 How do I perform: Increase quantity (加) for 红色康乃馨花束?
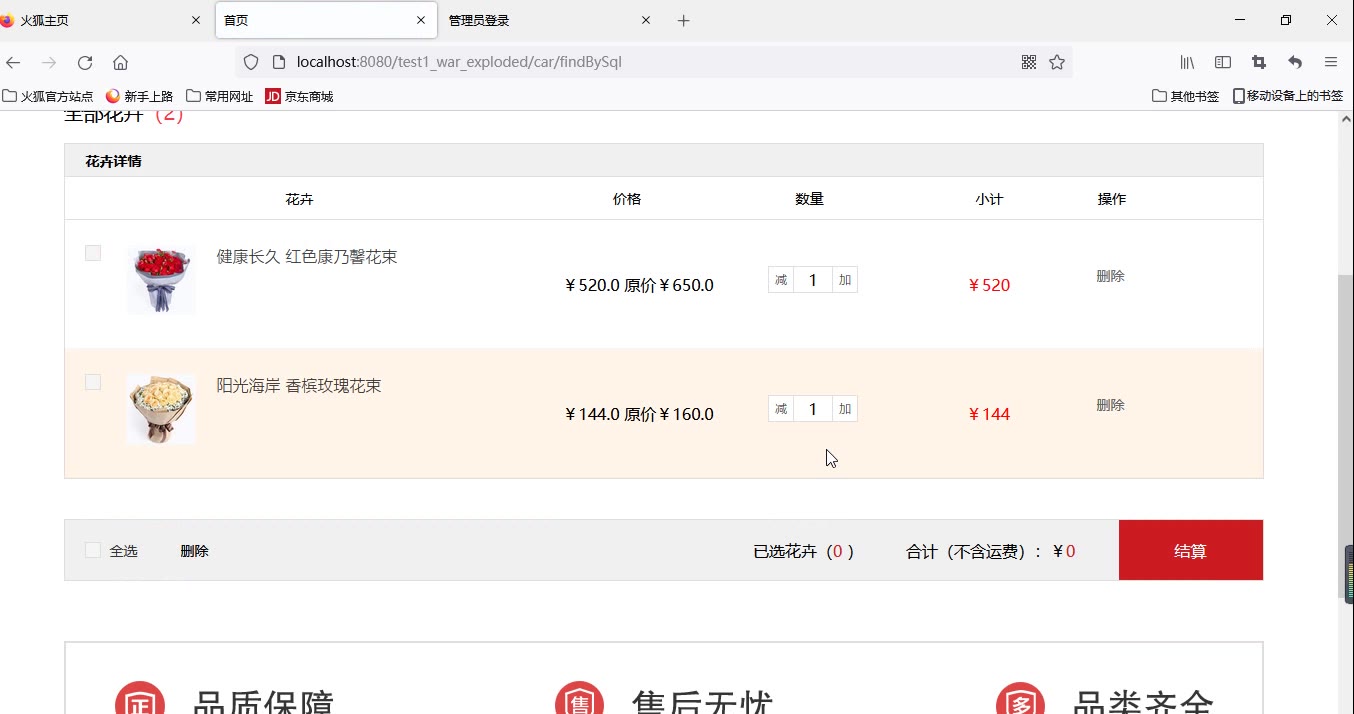(x=845, y=280)
